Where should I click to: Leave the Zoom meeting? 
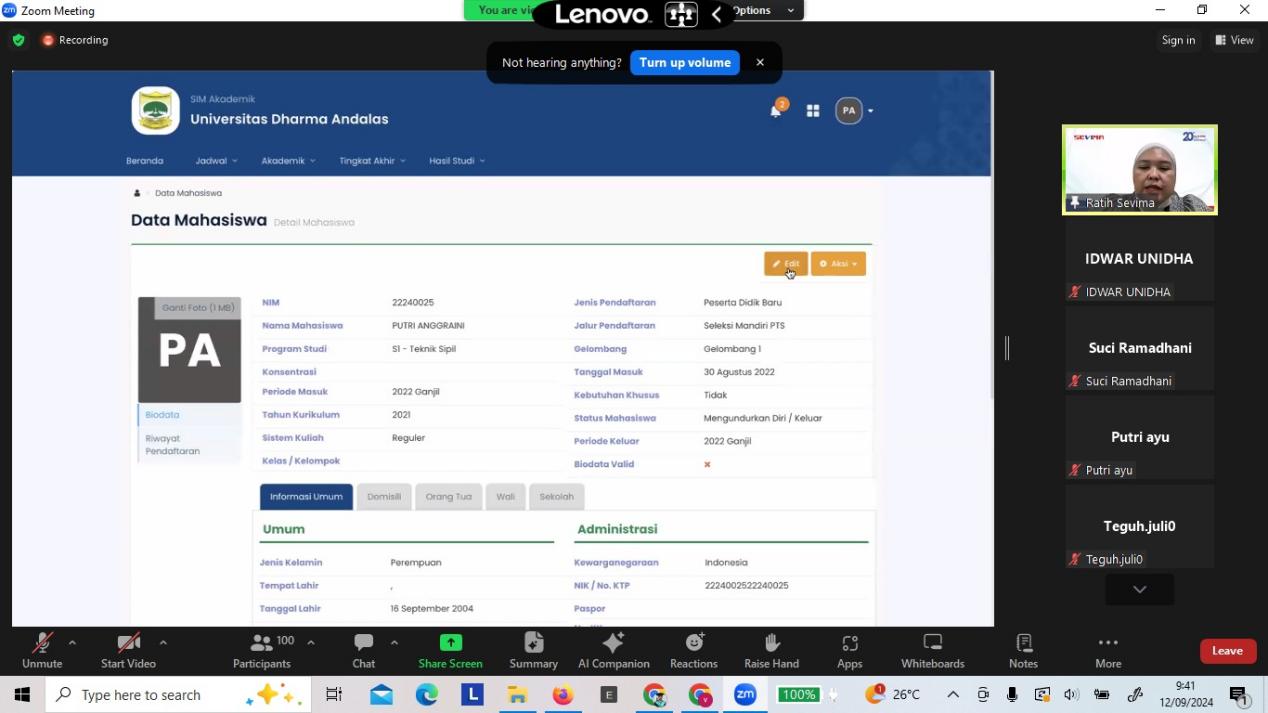coord(1227,651)
